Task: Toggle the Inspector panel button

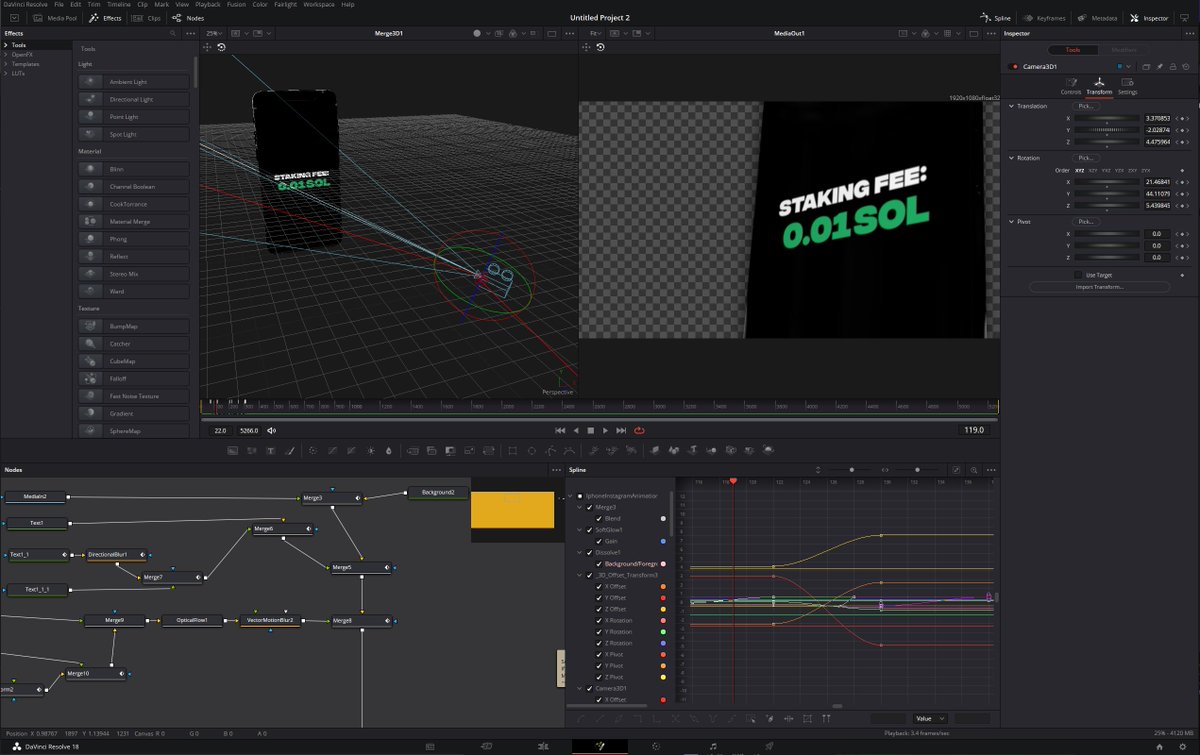Action: pyautogui.click(x=1150, y=18)
